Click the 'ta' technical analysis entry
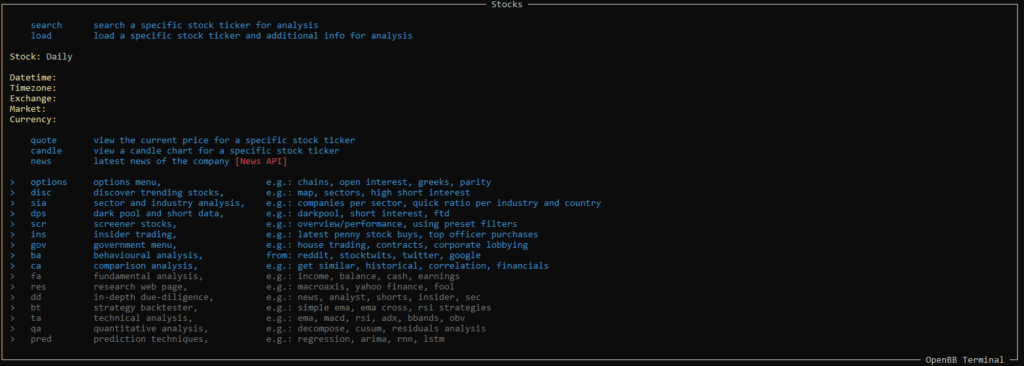Image resolution: width=1024 pixels, height=366 pixels. (x=36, y=318)
